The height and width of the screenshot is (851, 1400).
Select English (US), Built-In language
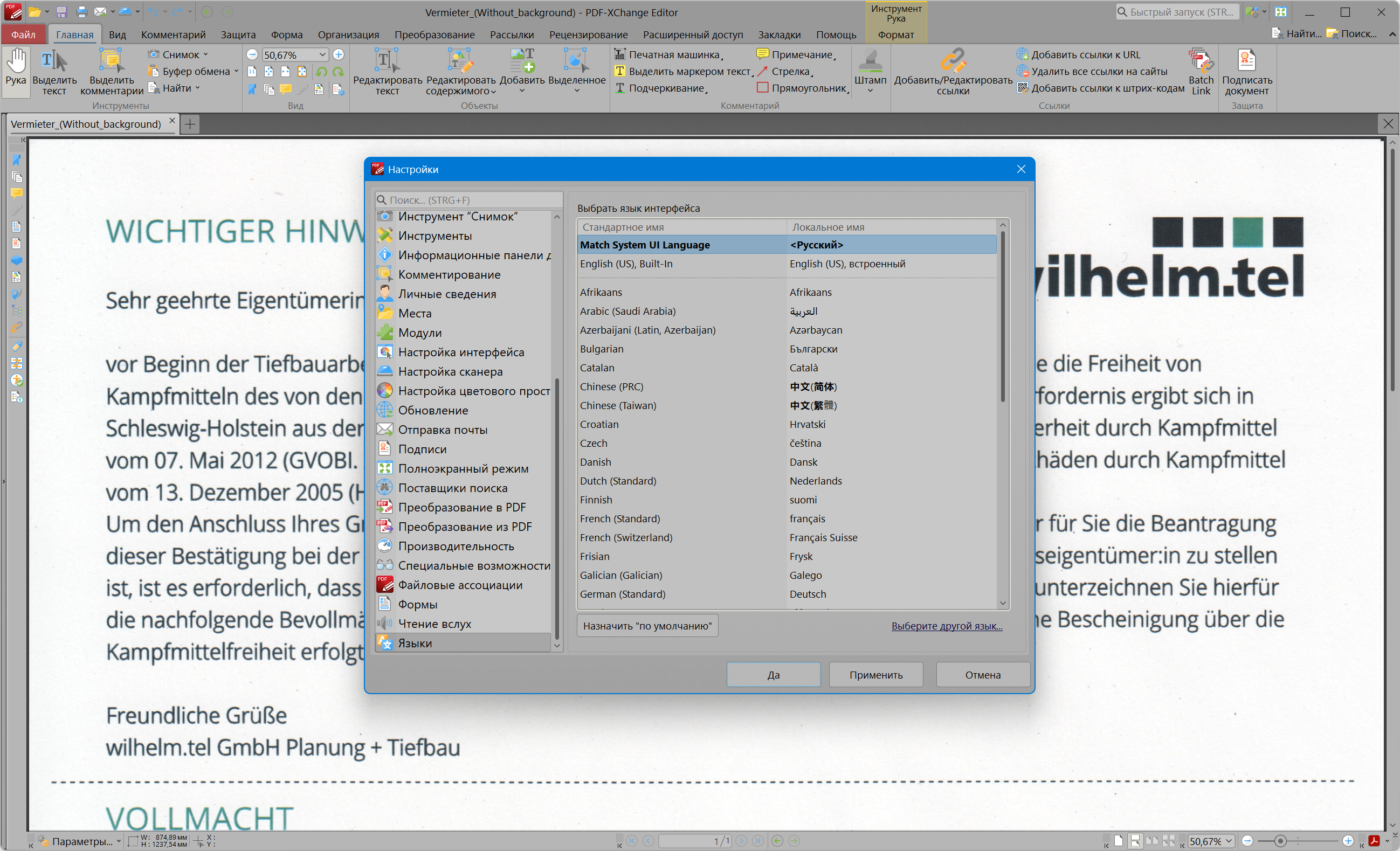(x=625, y=264)
